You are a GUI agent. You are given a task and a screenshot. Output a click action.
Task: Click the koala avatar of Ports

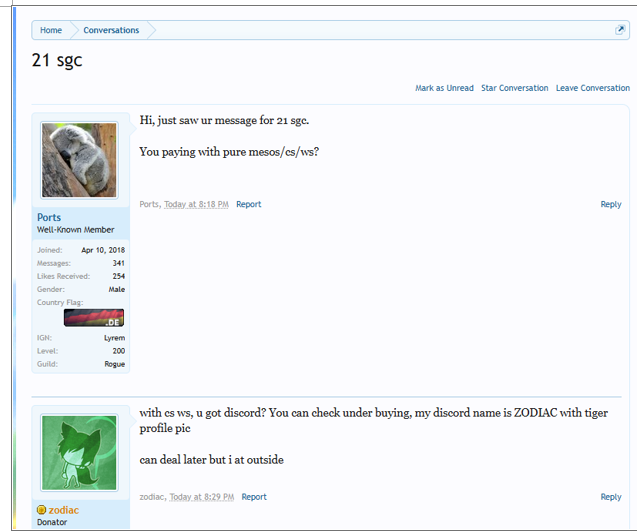[79, 159]
